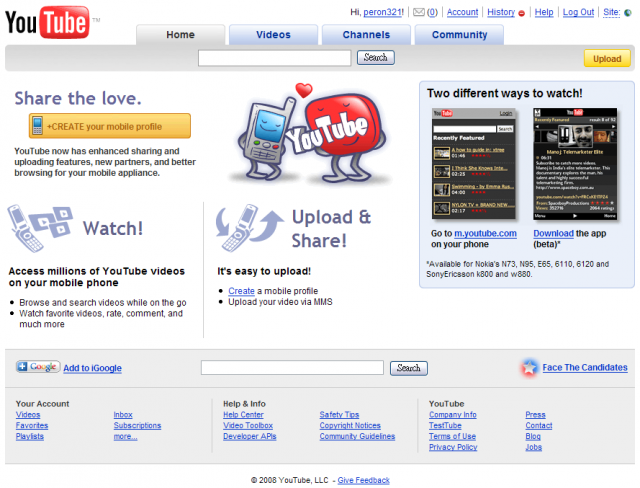Click the yellow Upload button

[x=607, y=58]
